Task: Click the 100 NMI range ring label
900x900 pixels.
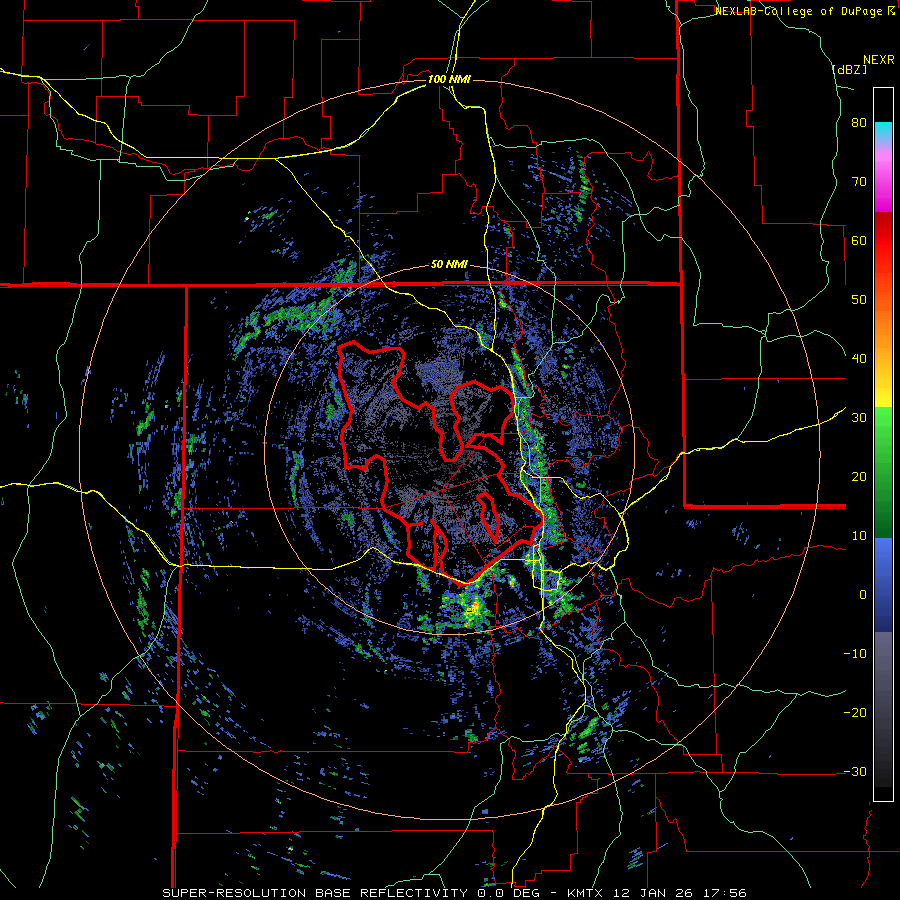Action: 449,79
